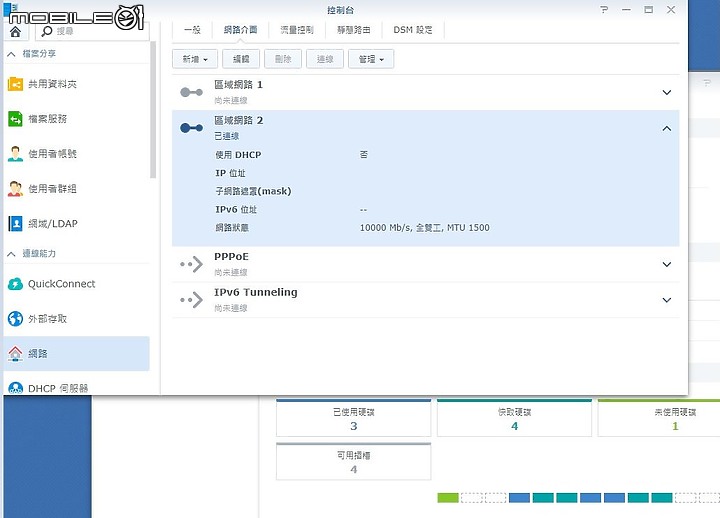Open the 新增 dropdown button
This screenshot has height=518, width=720.
(x=195, y=59)
